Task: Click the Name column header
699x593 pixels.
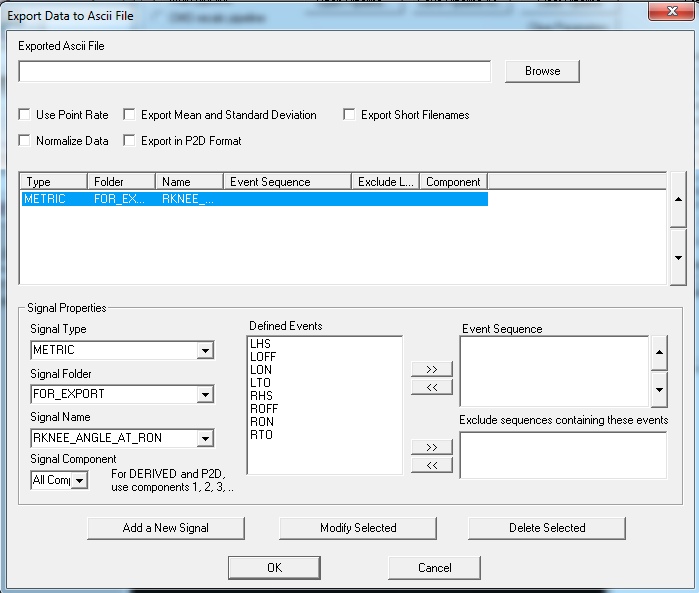Action: click(x=189, y=181)
